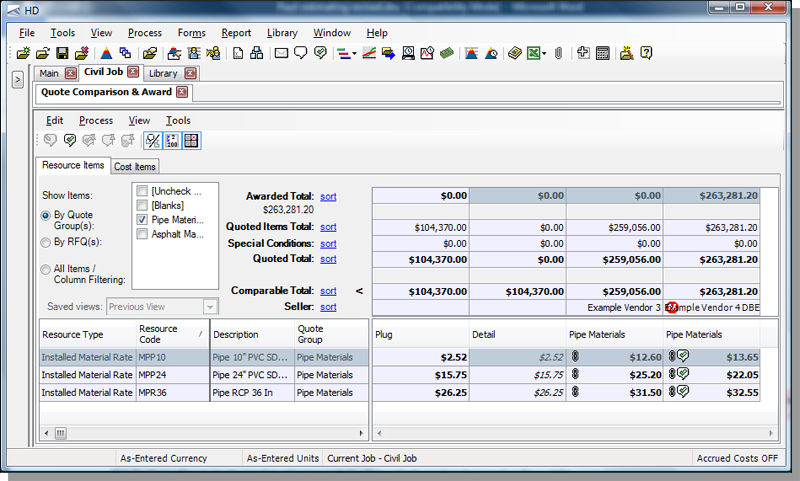Switch to the Cost Items tab

point(134,166)
